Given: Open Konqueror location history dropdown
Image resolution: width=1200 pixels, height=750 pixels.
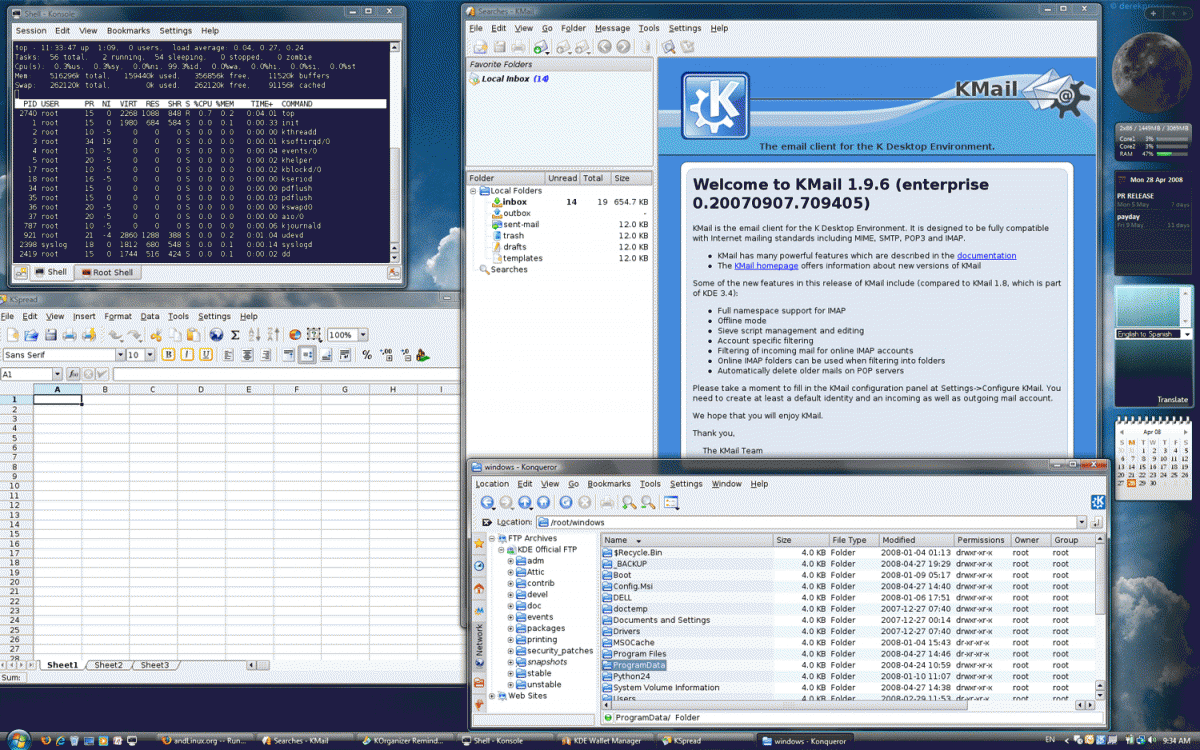Looking at the screenshot, I should click(x=1082, y=522).
